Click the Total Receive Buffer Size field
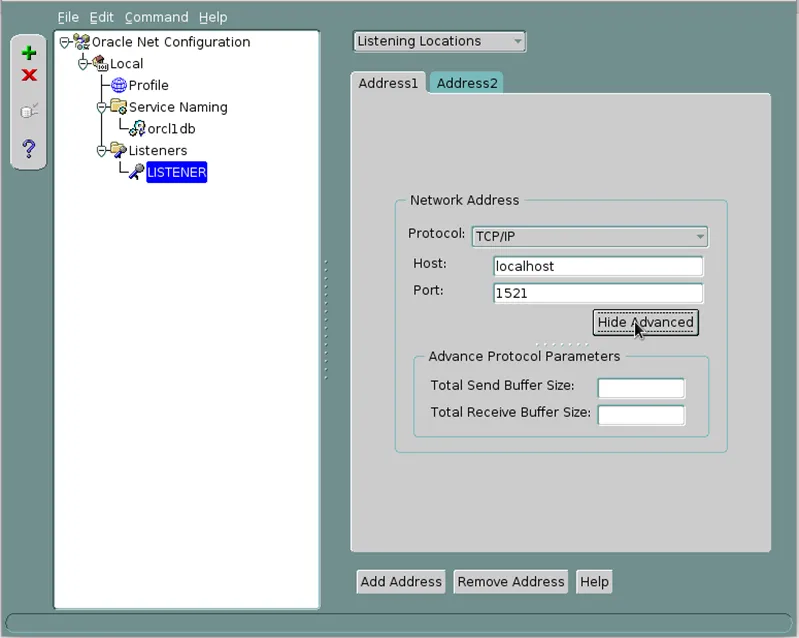Viewport: 799px width, 638px height. coord(641,415)
